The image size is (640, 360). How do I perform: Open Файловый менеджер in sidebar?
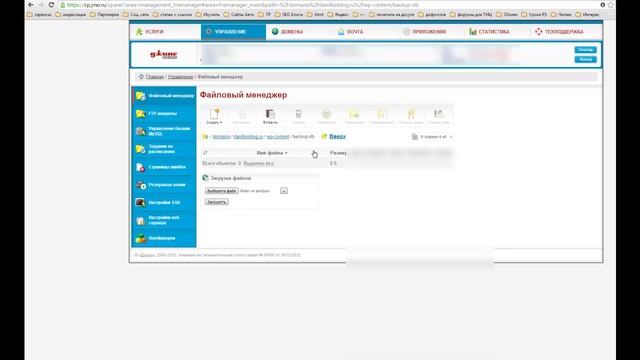[164, 96]
